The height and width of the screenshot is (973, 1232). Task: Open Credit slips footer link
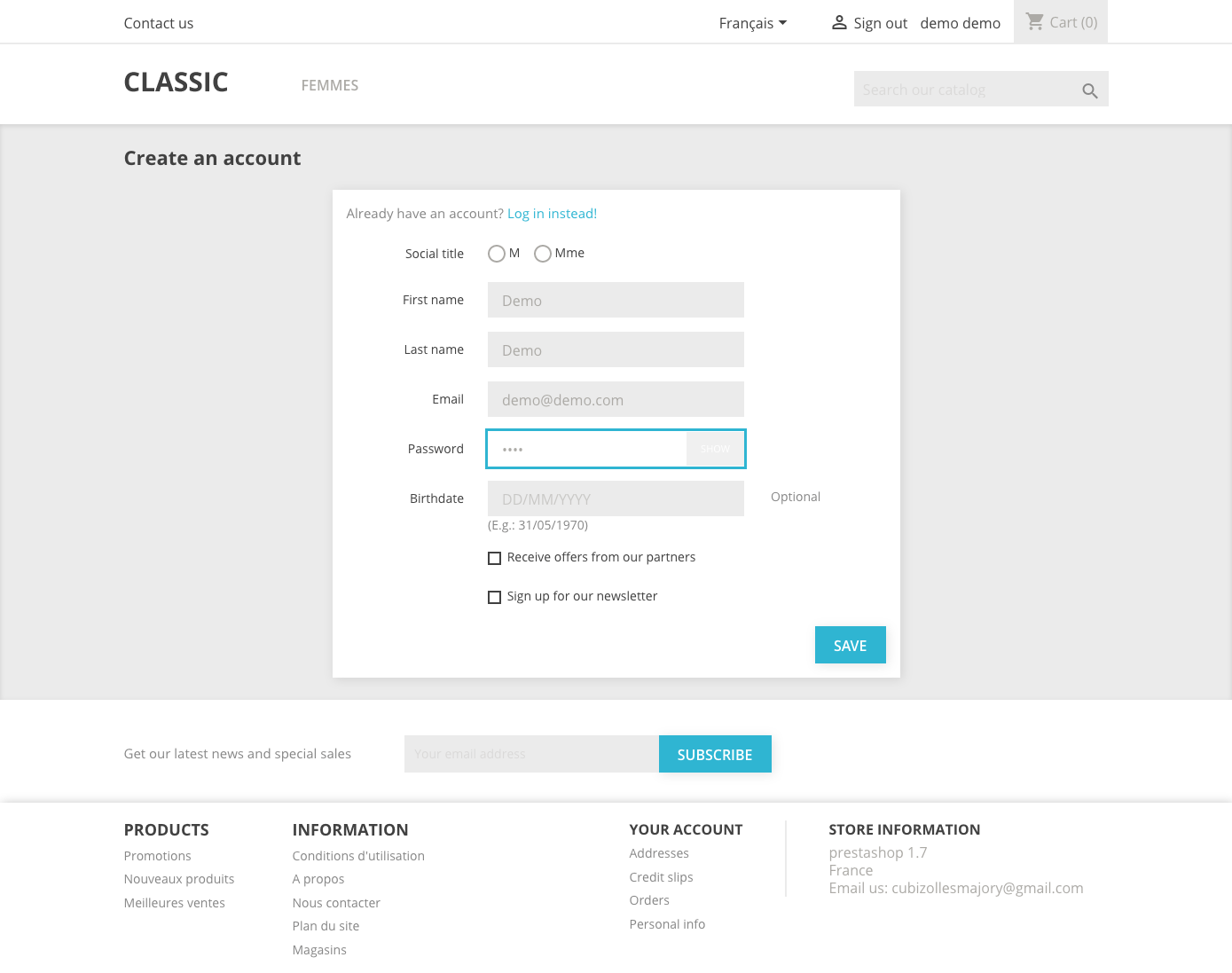661,877
